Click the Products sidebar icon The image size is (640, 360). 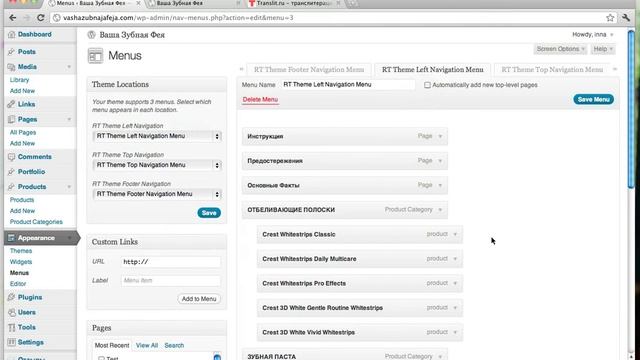click(11, 187)
